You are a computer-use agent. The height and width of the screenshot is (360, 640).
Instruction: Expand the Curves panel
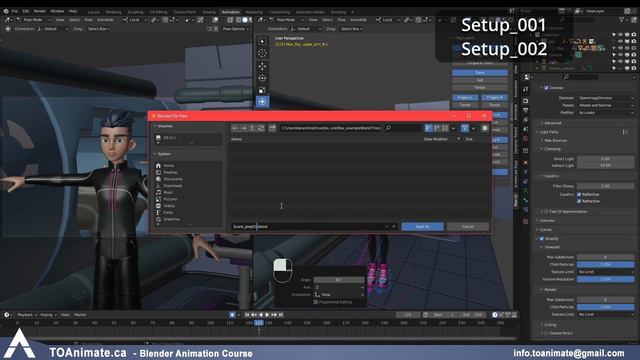[x=545, y=229]
